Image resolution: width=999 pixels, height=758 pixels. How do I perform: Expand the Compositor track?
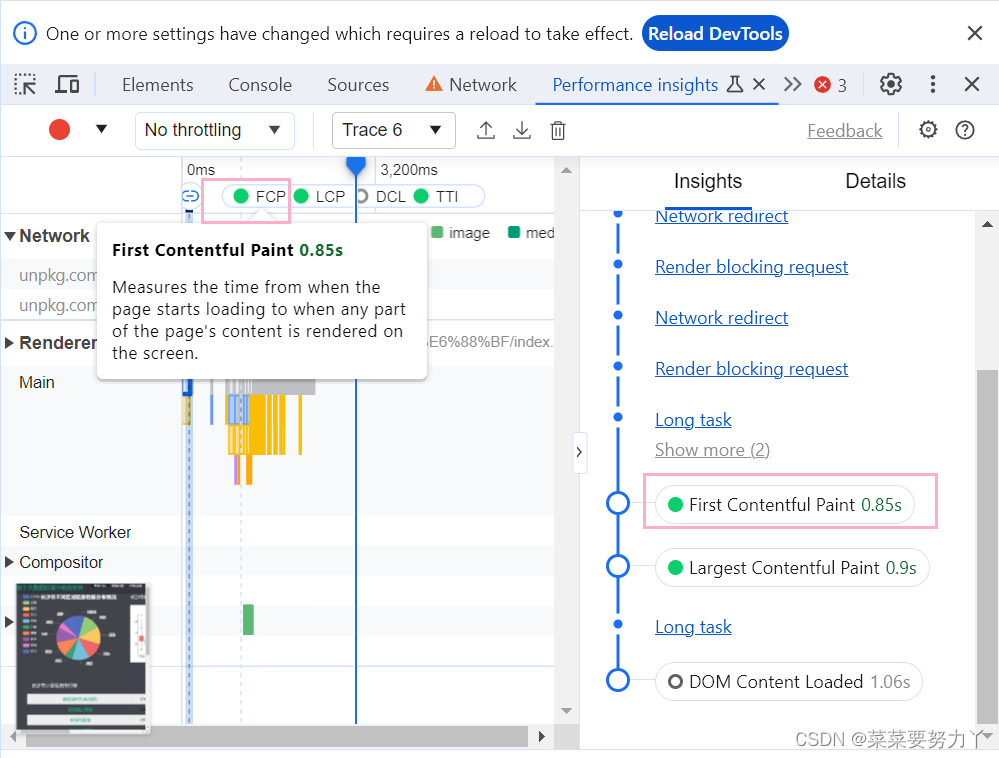pos(10,562)
